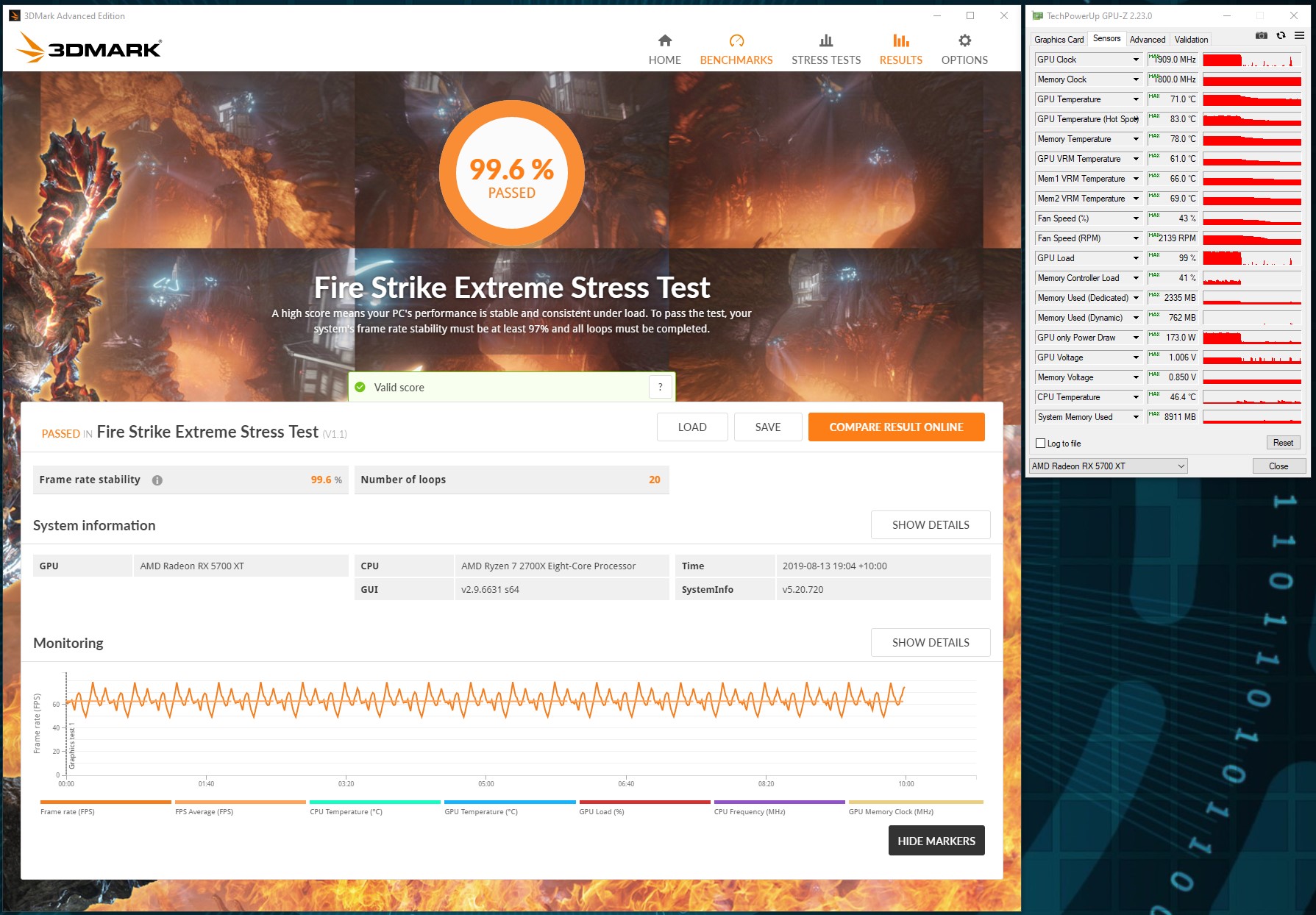Click the 99.6 % PASSED score circle
Image resolution: width=1316 pixels, height=915 pixels.
coord(512,173)
